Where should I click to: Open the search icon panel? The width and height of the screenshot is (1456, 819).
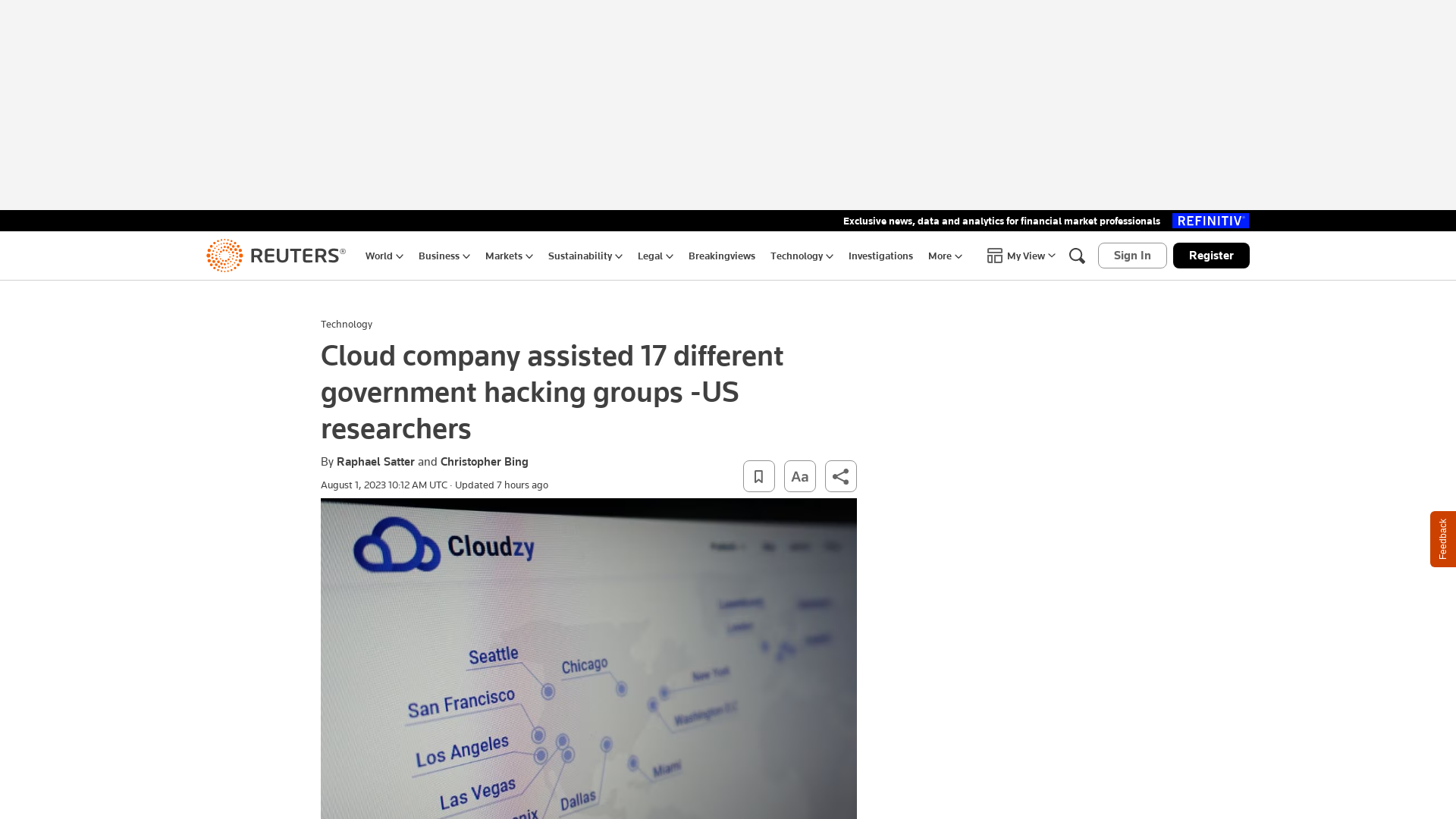pyautogui.click(x=1076, y=255)
